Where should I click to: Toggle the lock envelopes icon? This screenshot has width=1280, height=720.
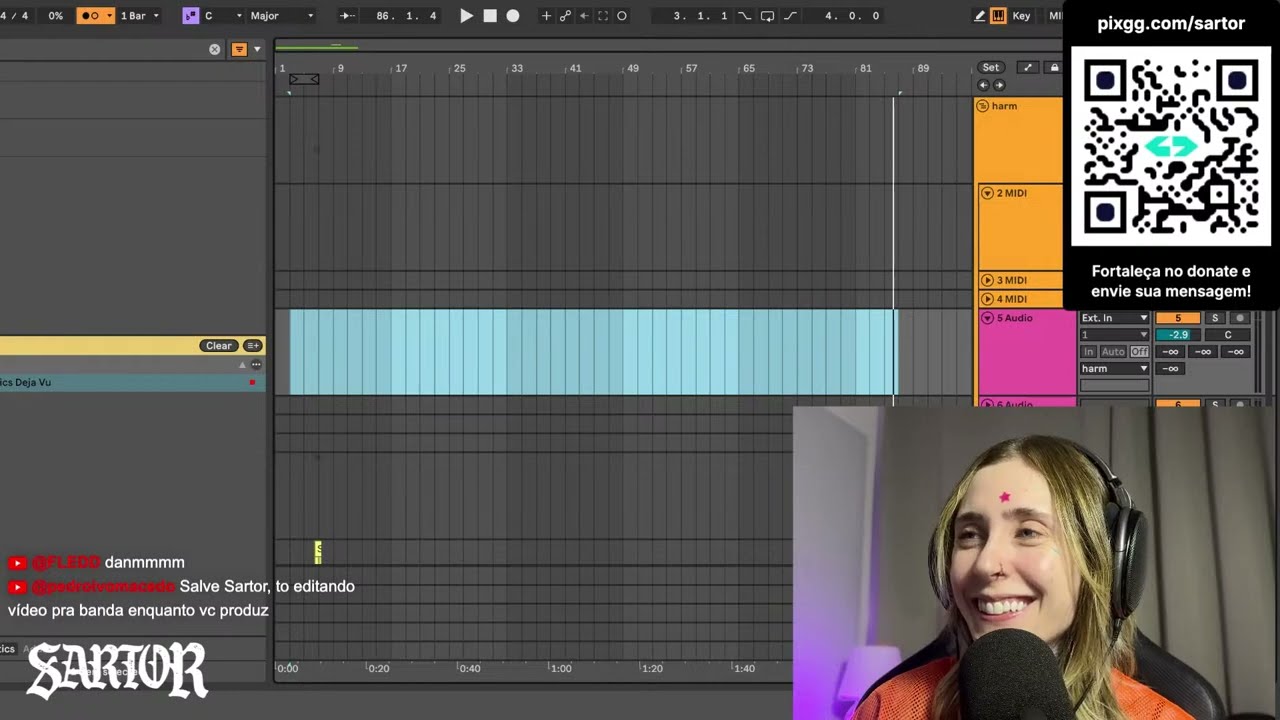point(1054,68)
